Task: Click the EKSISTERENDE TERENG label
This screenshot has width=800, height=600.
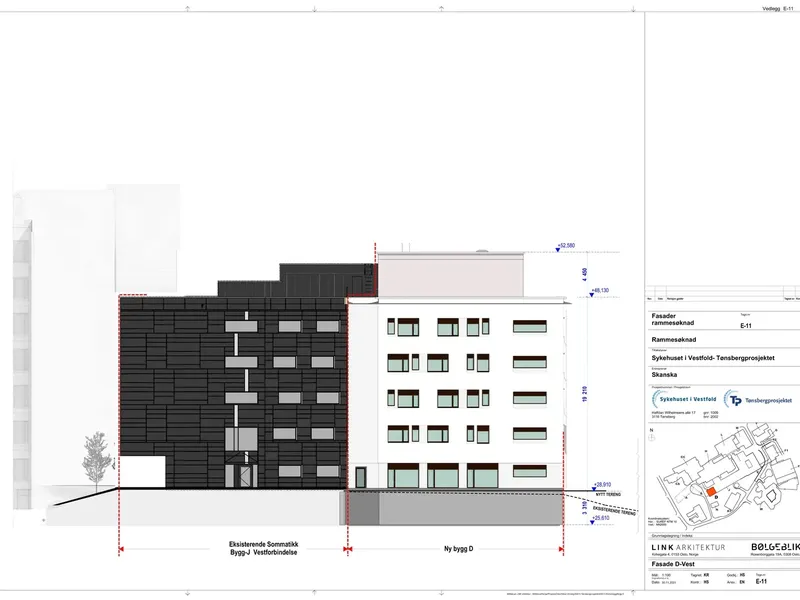Action: [614, 510]
